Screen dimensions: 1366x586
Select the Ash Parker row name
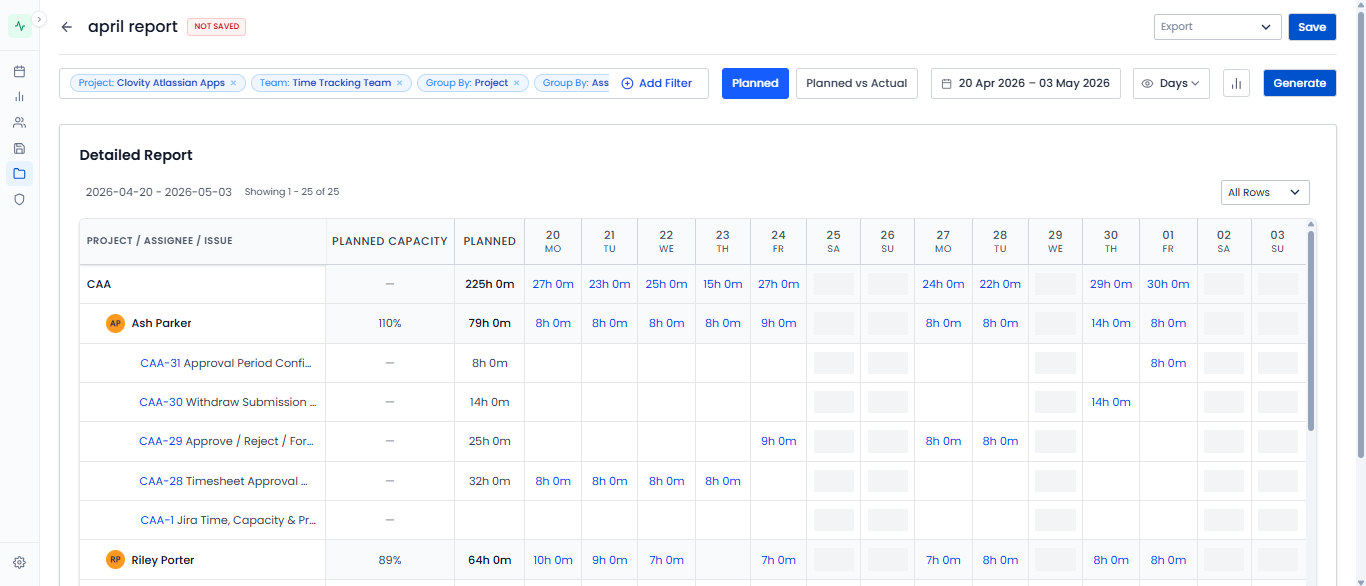pos(161,323)
